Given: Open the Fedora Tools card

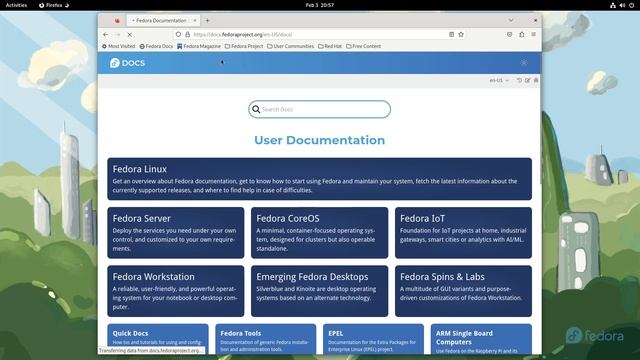Looking at the screenshot, I should tap(266, 339).
